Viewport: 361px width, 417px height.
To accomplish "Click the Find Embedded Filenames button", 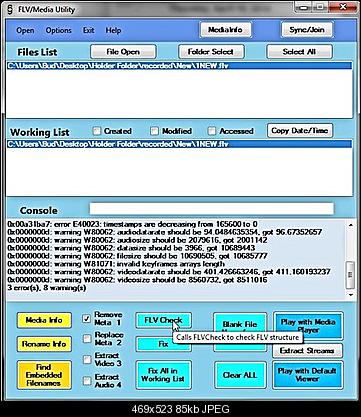I will coord(44,375).
